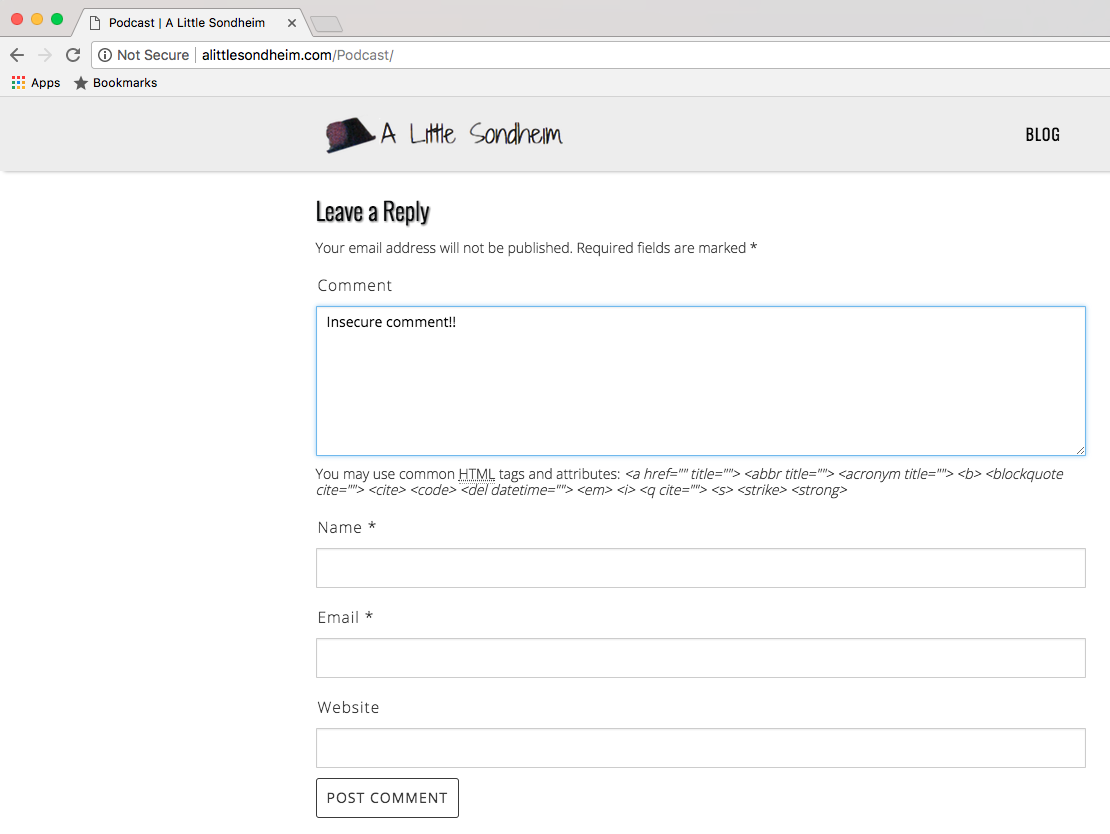Open a new browser tab
Screen dimensions: 1110x834
pos(326,24)
